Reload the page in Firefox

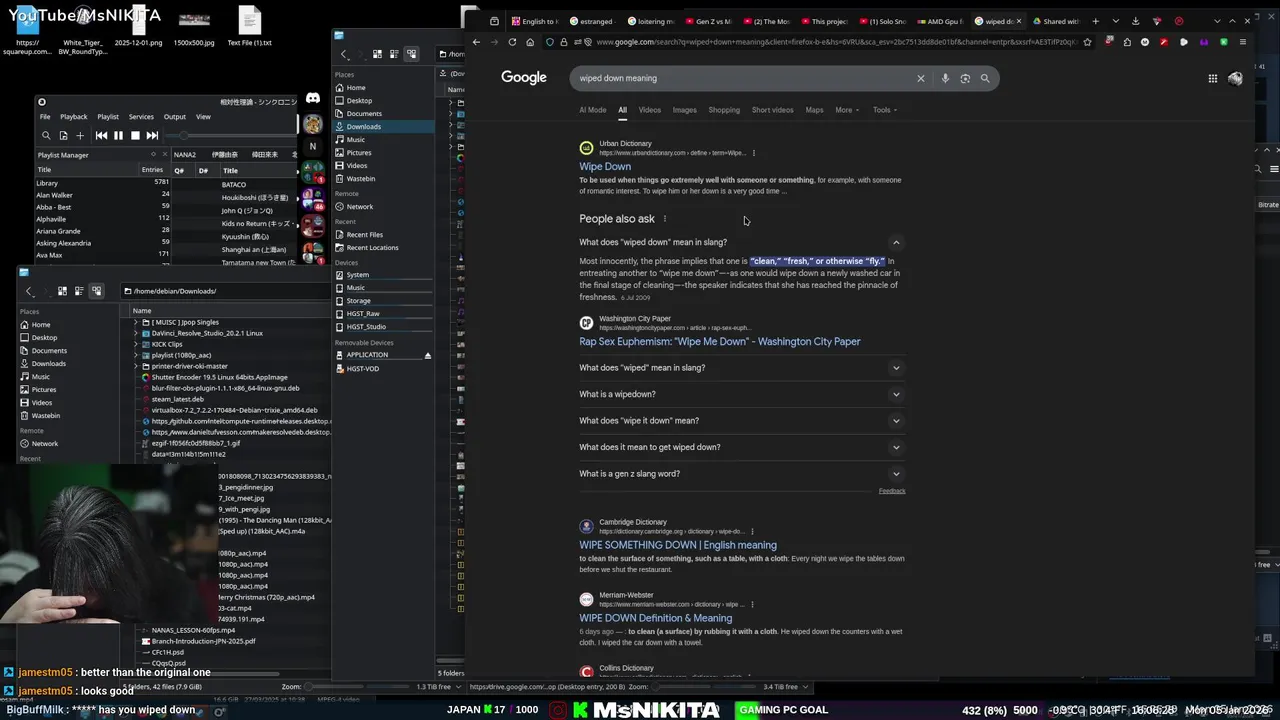512,42
